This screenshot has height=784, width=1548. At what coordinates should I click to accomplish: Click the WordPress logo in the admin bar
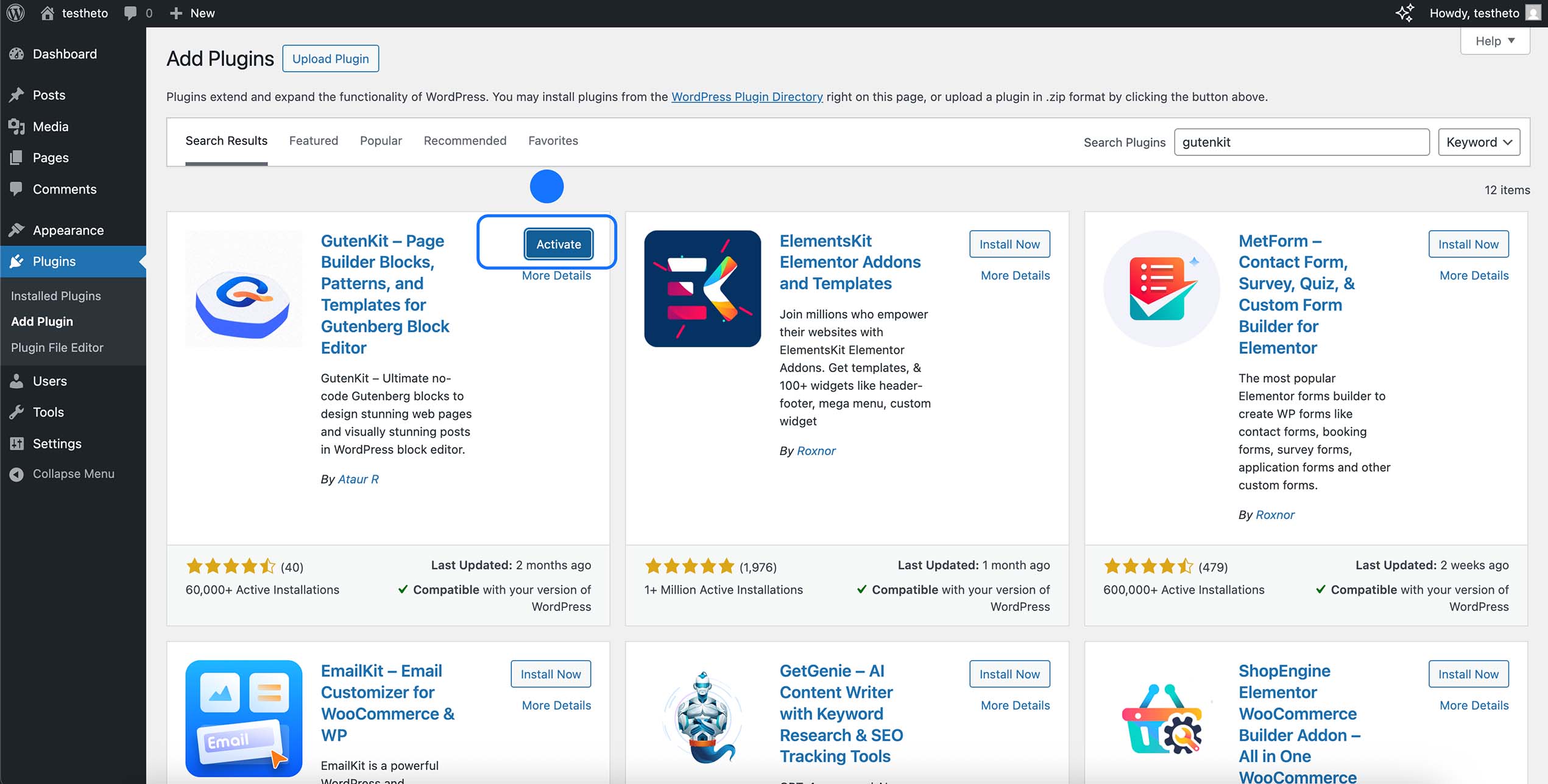pyautogui.click(x=15, y=13)
